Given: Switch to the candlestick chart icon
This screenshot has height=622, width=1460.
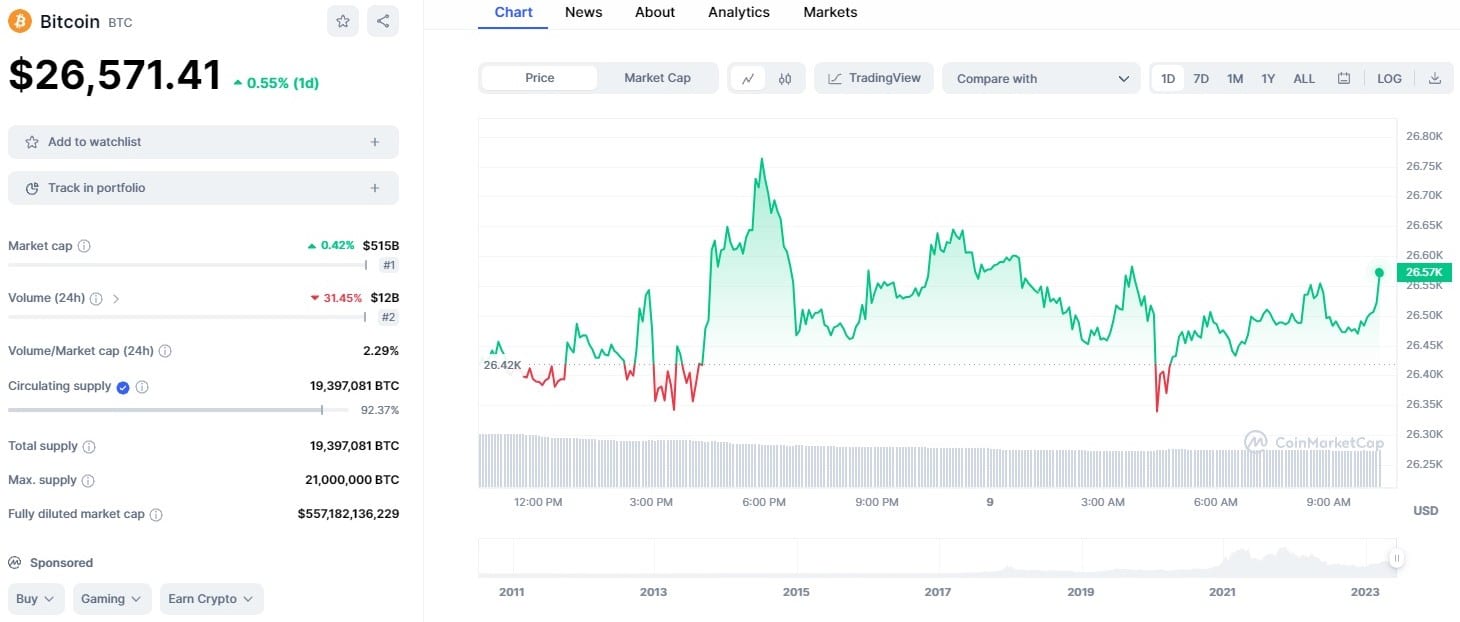Looking at the screenshot, I should [785, 78].
